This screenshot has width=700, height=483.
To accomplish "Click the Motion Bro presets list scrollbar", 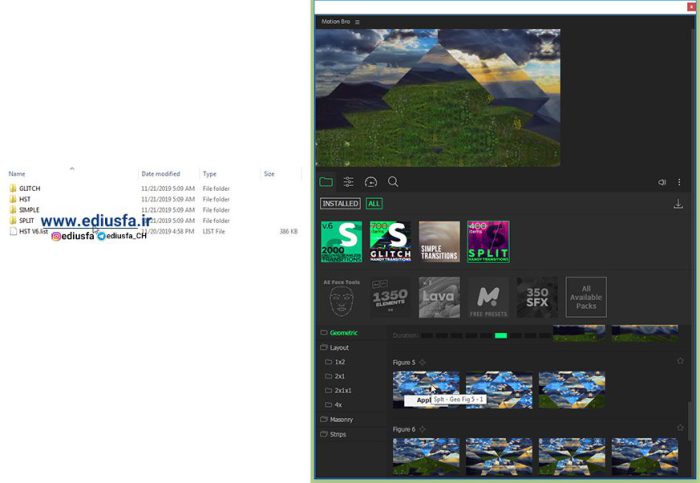I will pos(690,420).
